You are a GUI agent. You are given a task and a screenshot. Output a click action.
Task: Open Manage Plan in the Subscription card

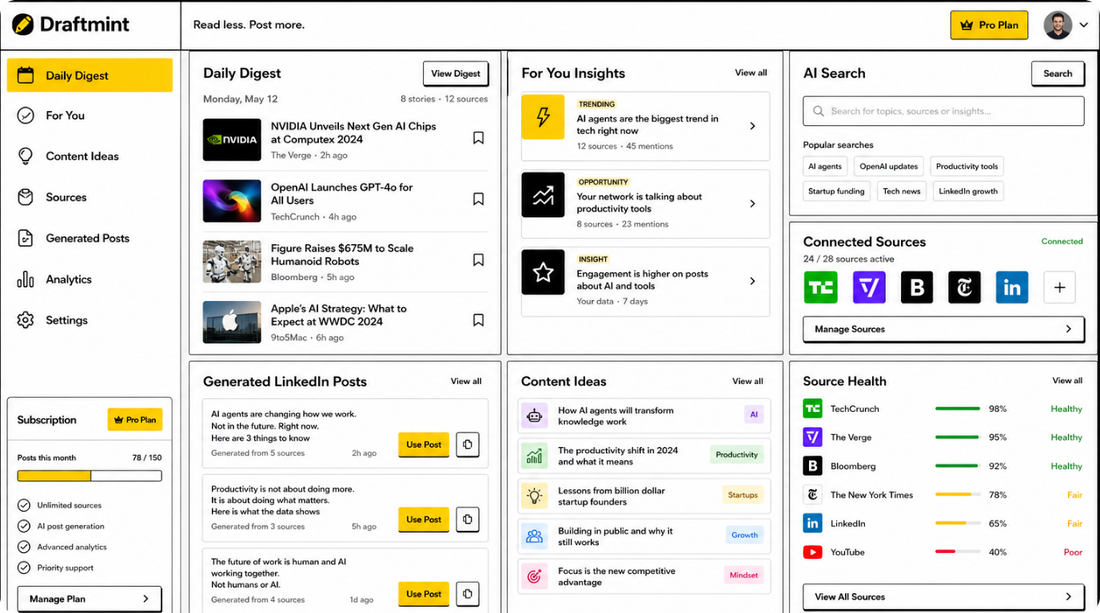tap(89, 599)
